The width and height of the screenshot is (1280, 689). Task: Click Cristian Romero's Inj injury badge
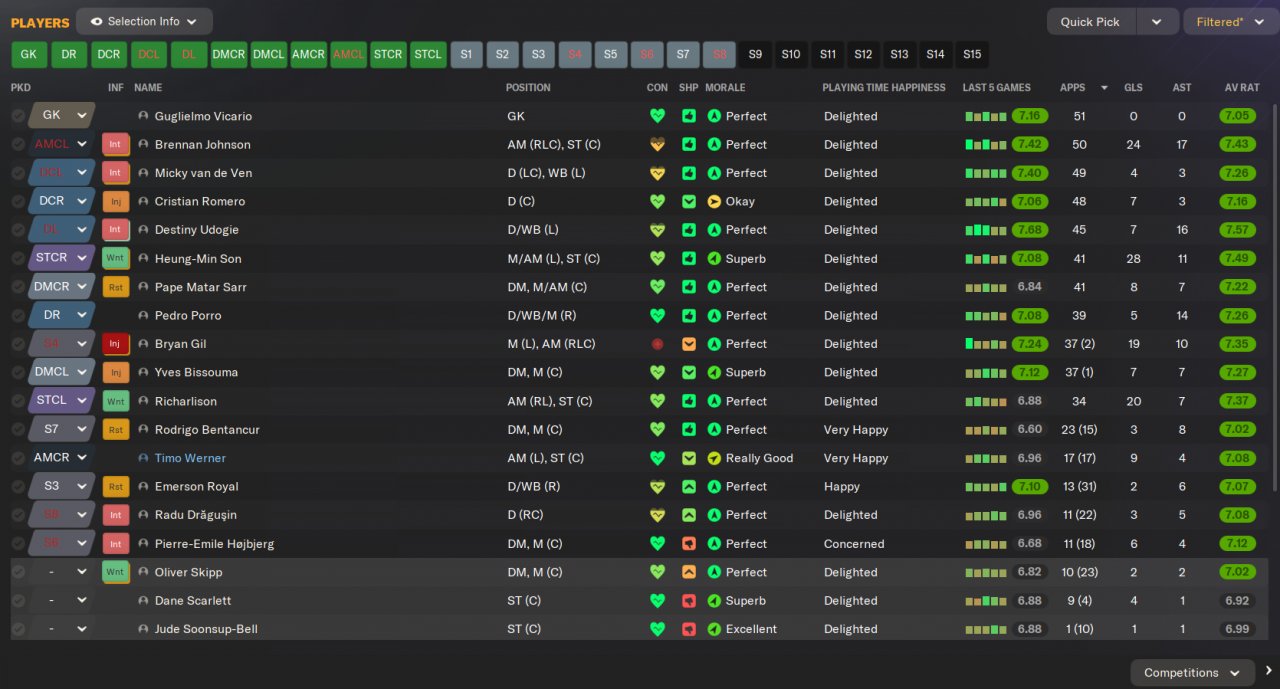coord(116,202)
